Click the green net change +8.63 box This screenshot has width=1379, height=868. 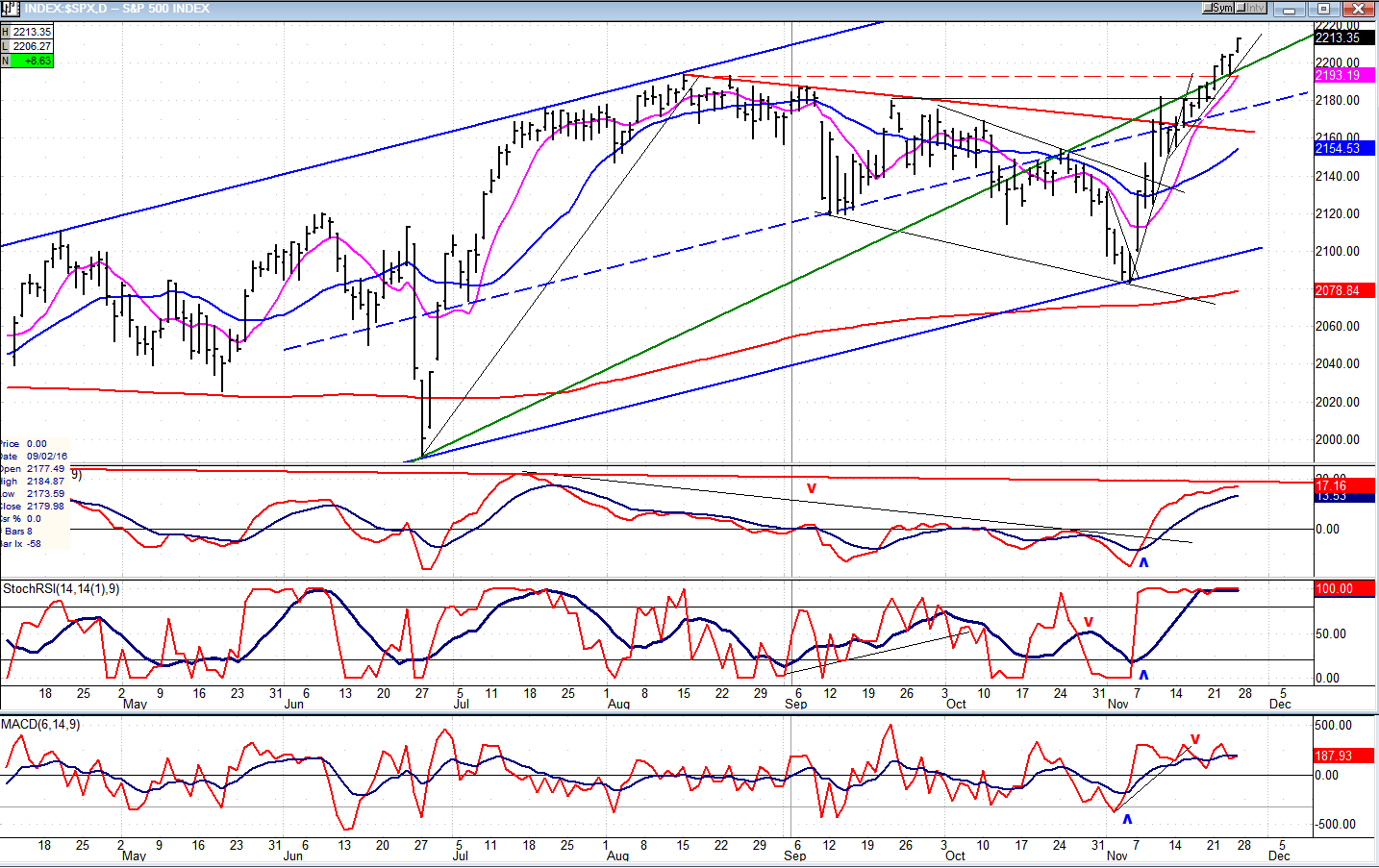(27, 61)
